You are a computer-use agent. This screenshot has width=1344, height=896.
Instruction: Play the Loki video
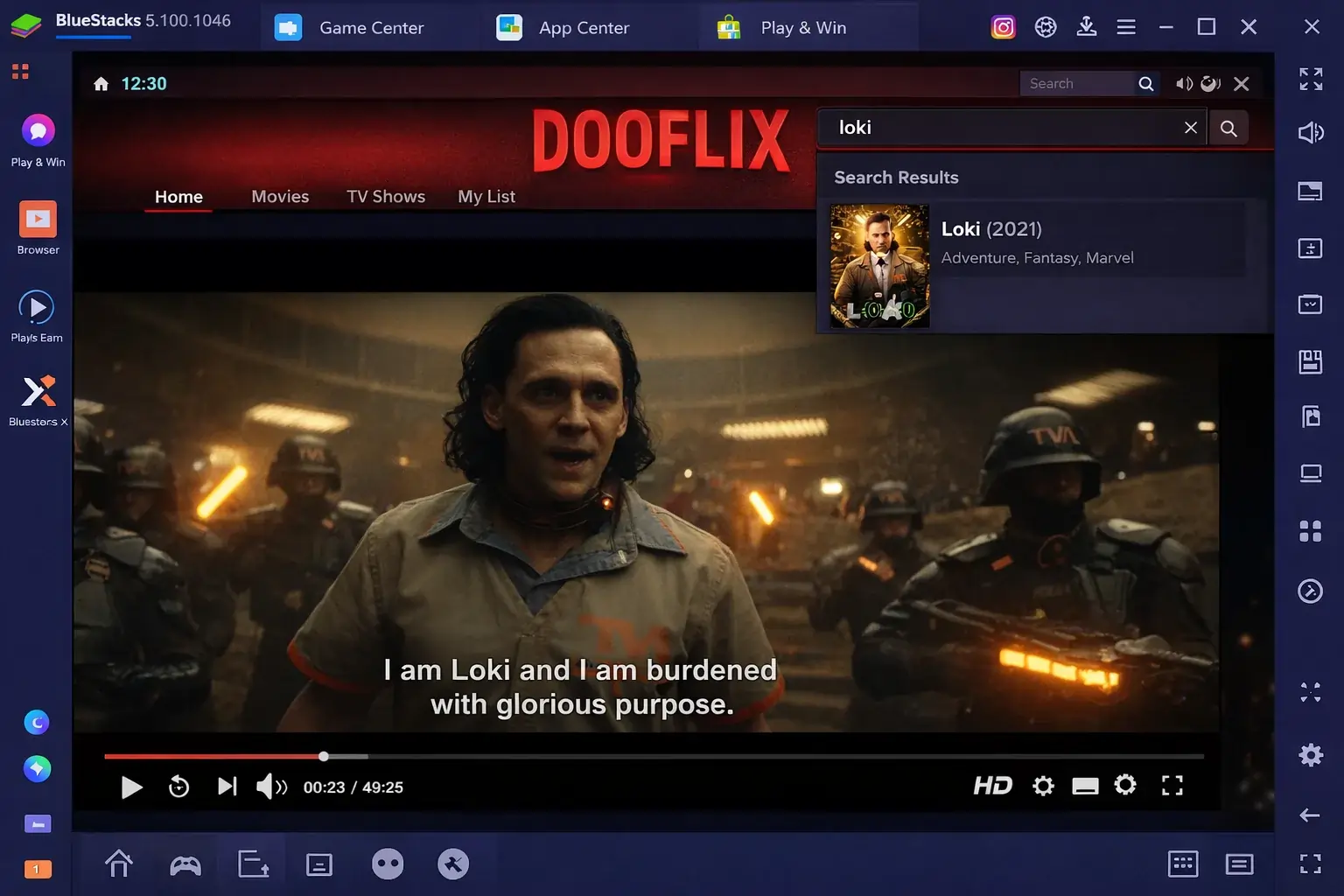[x=131, y=787]
